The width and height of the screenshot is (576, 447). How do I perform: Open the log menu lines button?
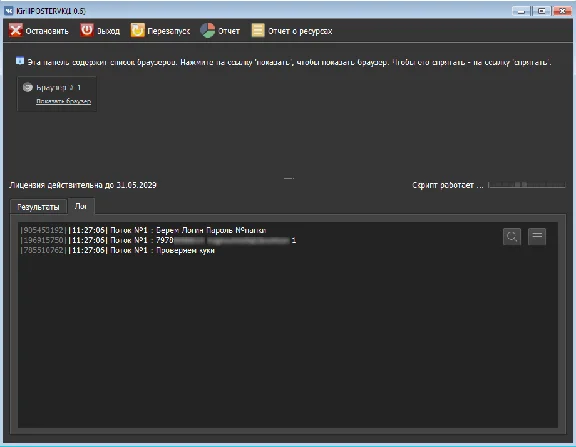coord(537,236)
